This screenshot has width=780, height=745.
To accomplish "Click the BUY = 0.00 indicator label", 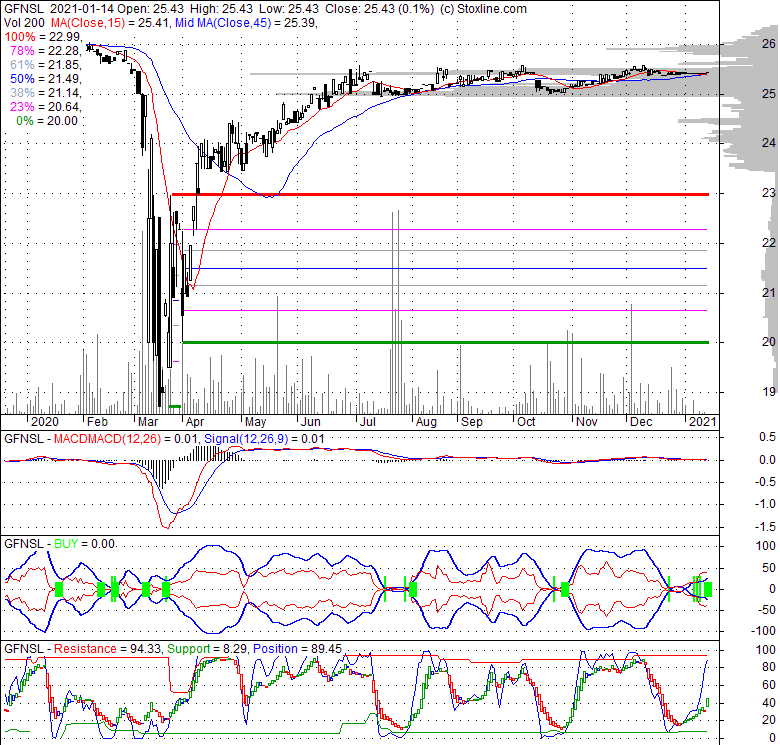I will click(x=85, y=544).
